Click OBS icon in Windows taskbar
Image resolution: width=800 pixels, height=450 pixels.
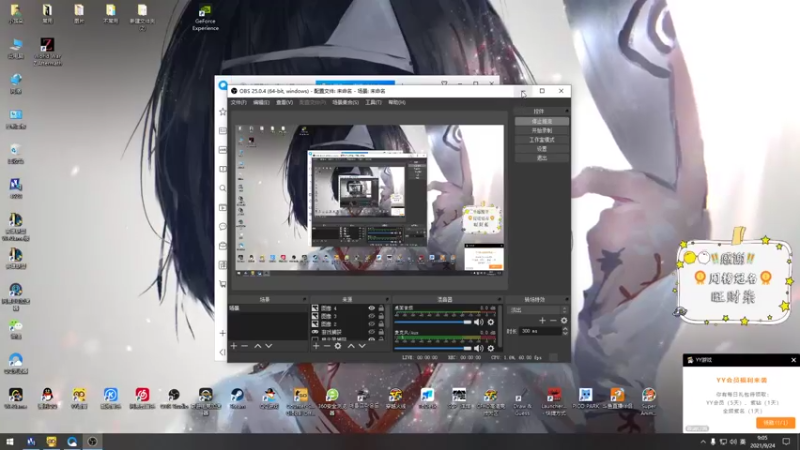click(x=92, y=441)
